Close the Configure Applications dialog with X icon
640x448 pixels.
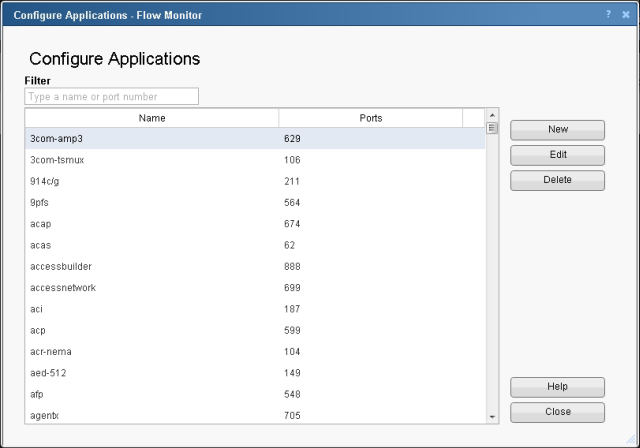click(626, 15)
